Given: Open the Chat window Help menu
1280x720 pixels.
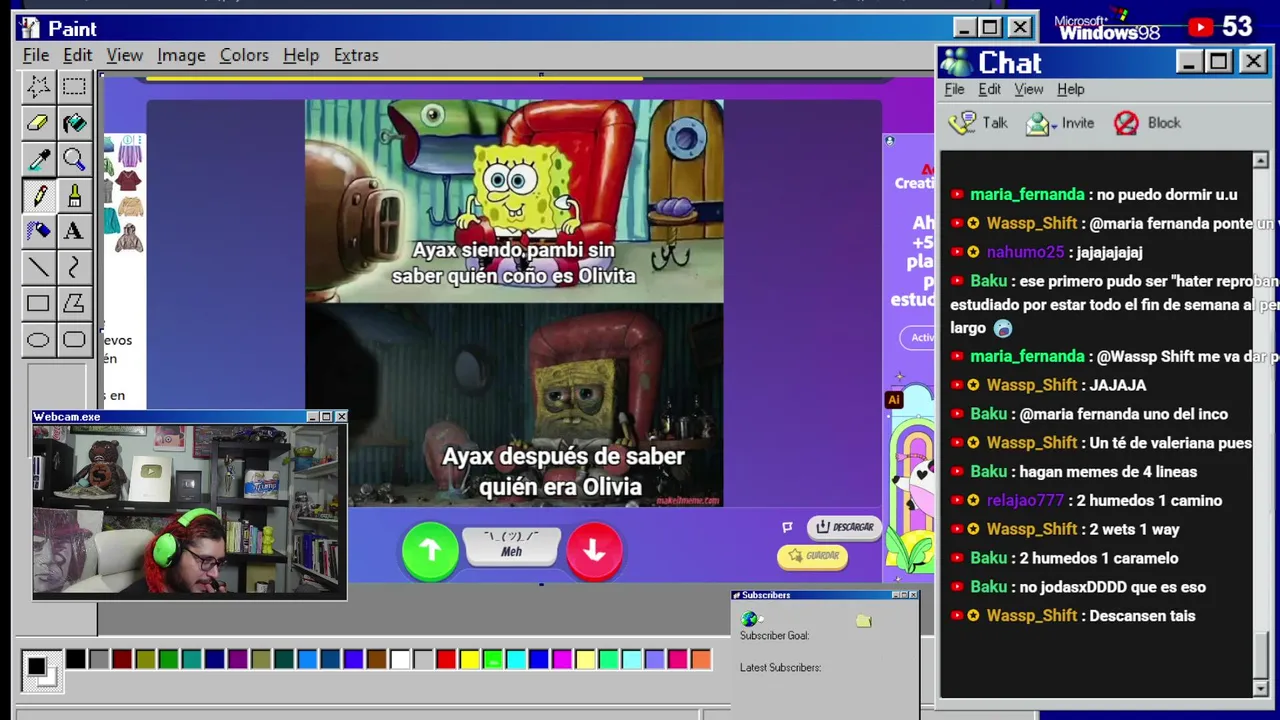Looking at the screenshot, I should [x=1070, y=89].
